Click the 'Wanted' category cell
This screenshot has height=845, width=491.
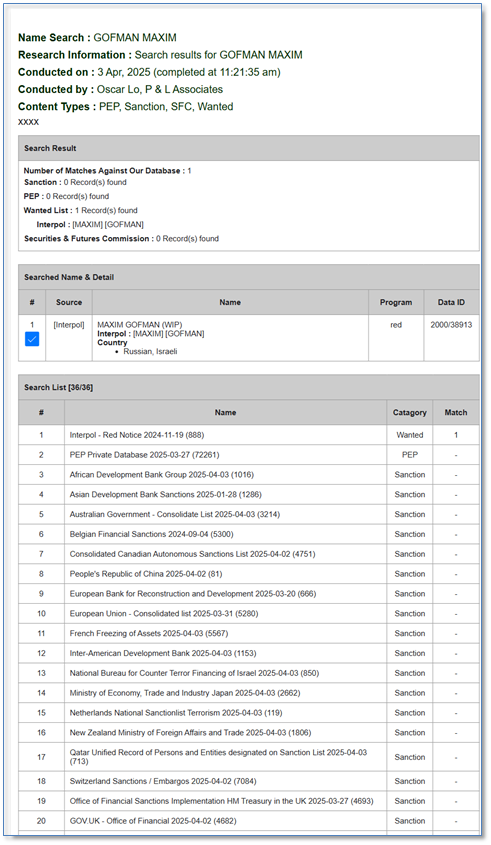tap(410, 435)
